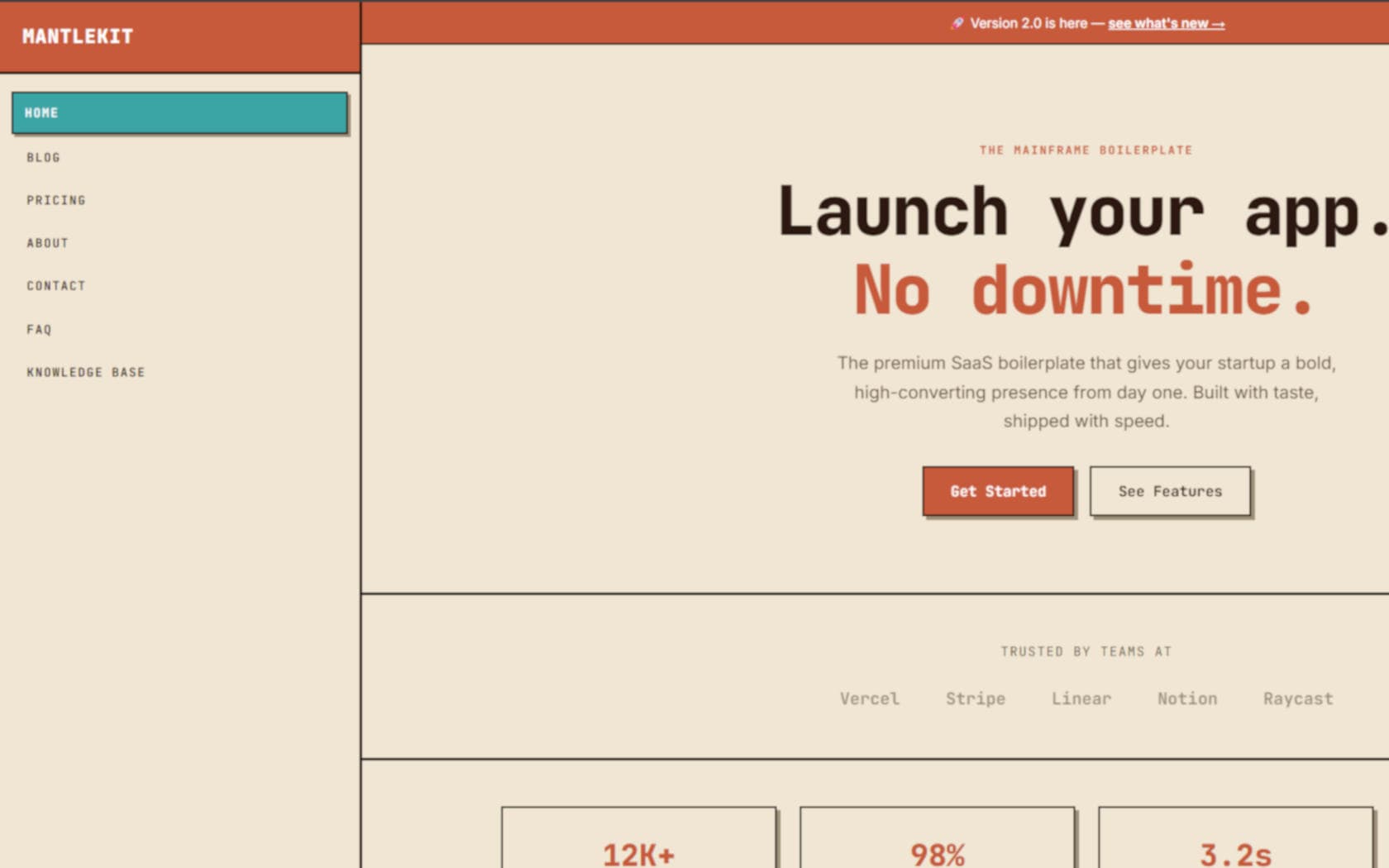Click the Notion brand name

click(x=1186, y=699)
